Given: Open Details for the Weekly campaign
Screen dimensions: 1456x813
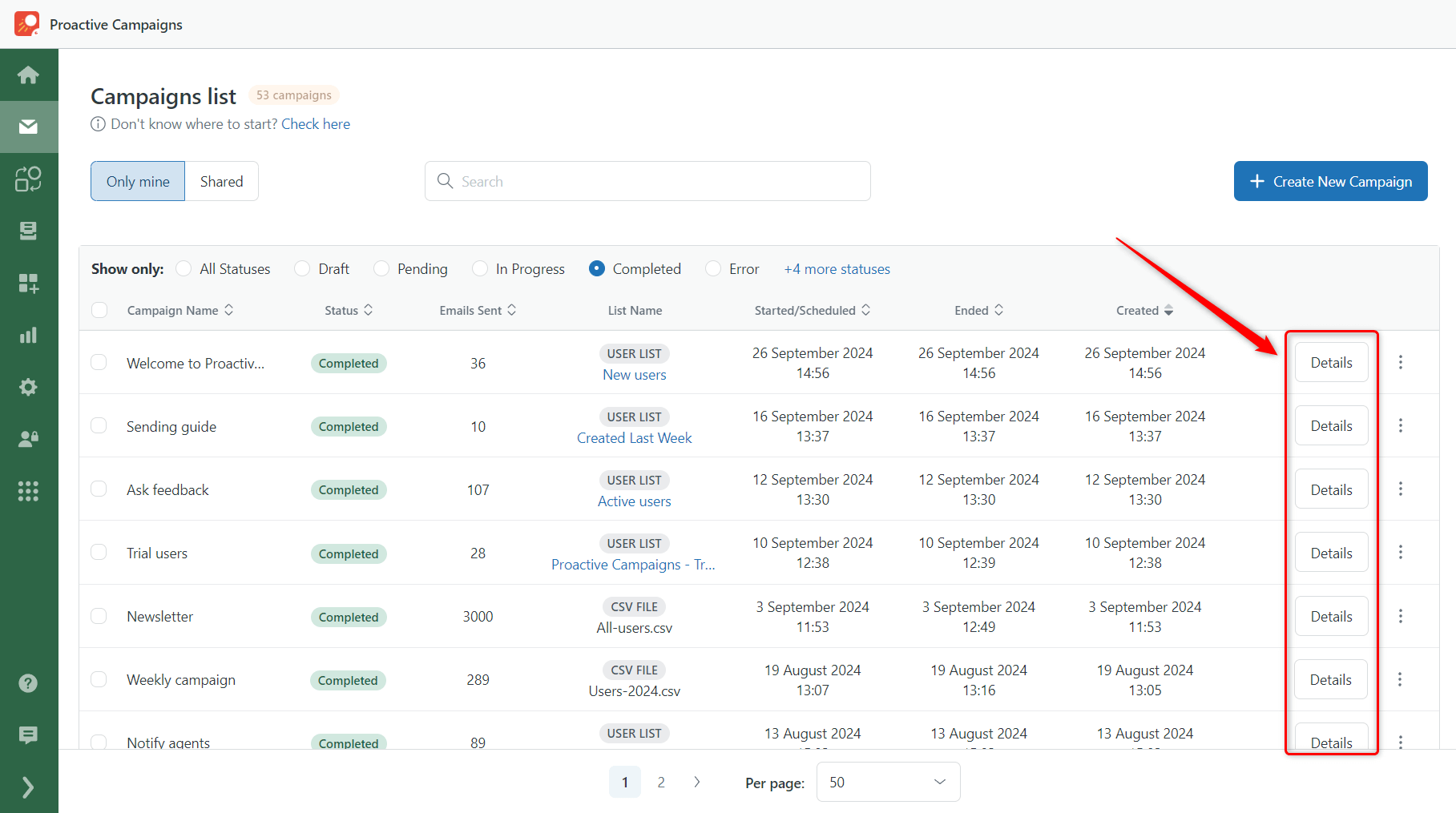Looking at the screenshot, I should pos(1331,679).
